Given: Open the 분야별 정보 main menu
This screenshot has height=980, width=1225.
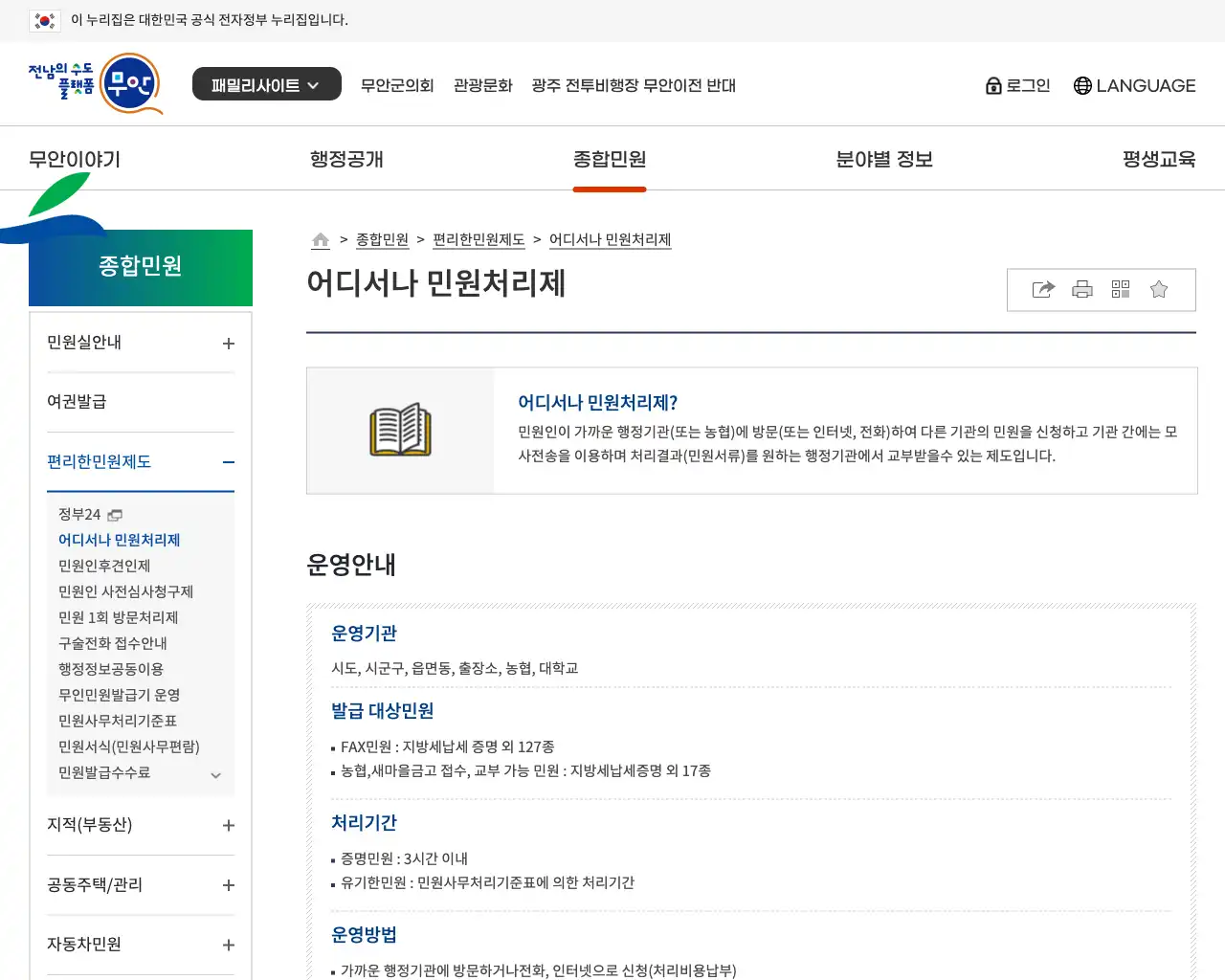Looking at the screenshot, I should (x=883, y=159).
